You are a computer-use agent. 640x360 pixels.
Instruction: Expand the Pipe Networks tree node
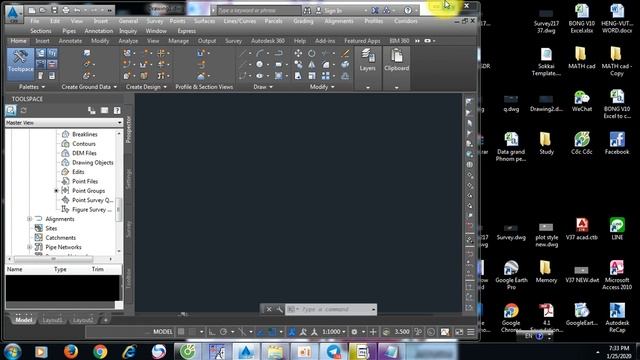click(29, 247)
